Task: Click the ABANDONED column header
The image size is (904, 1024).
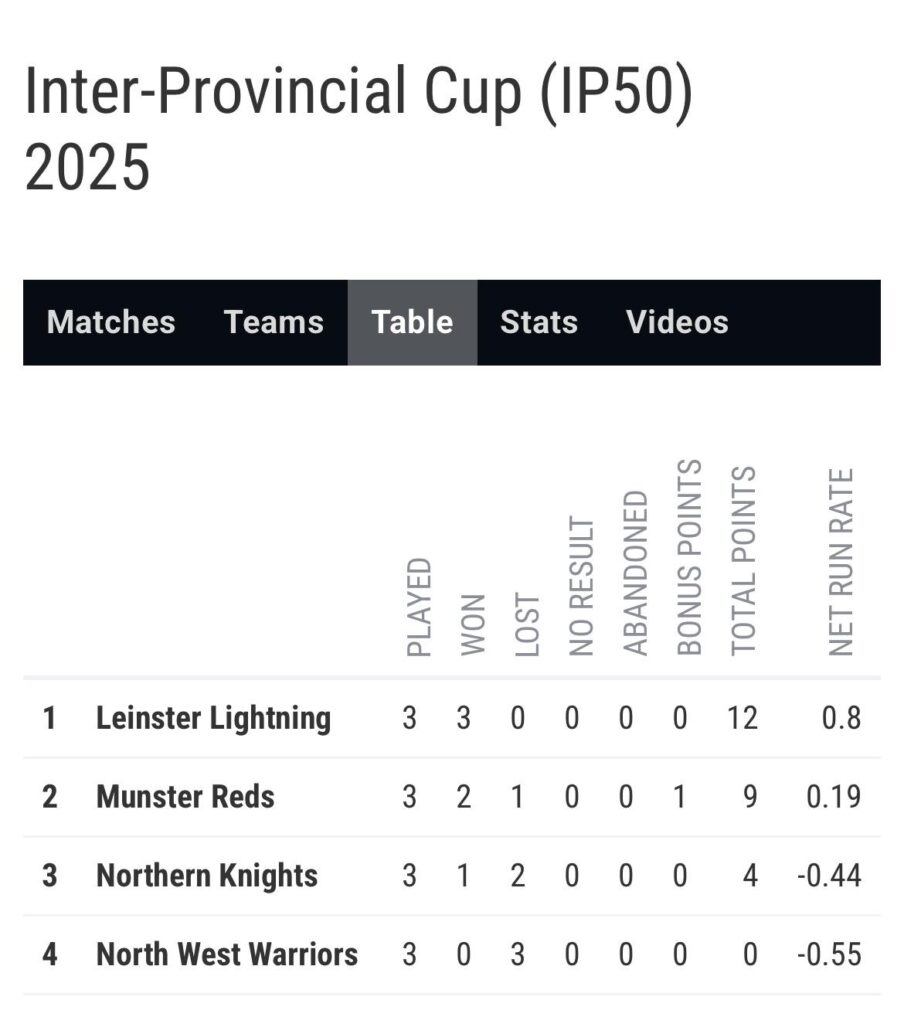Action: click(636, 573)
